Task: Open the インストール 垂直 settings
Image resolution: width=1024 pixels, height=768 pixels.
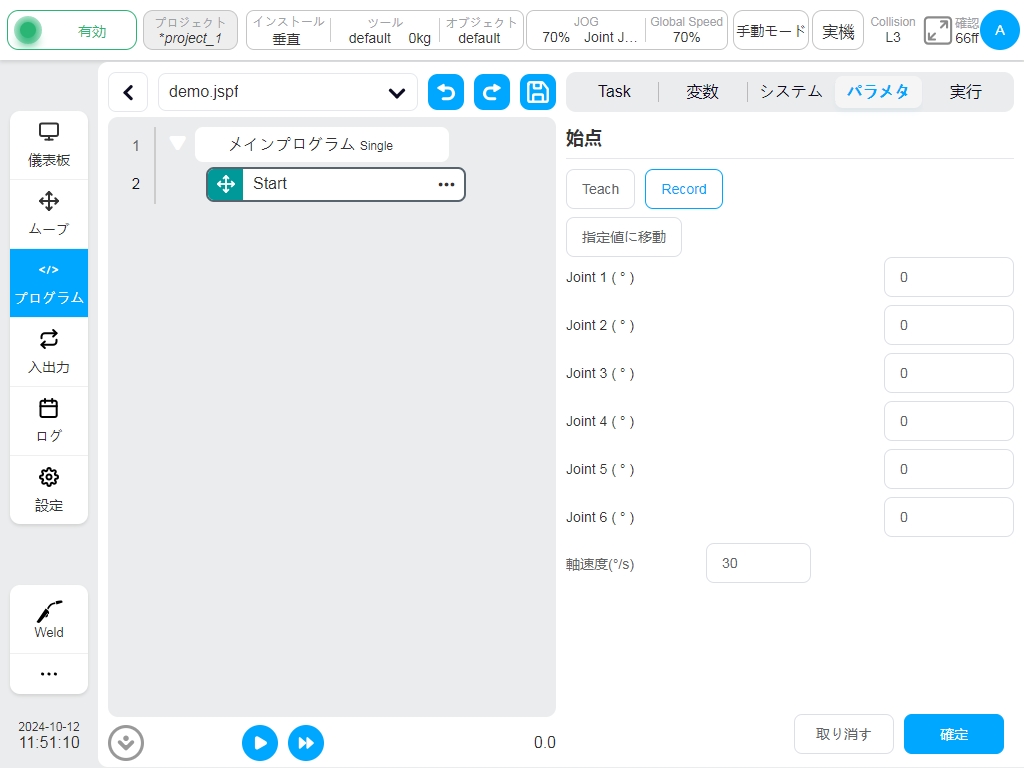Action: [x=288, y=30]
